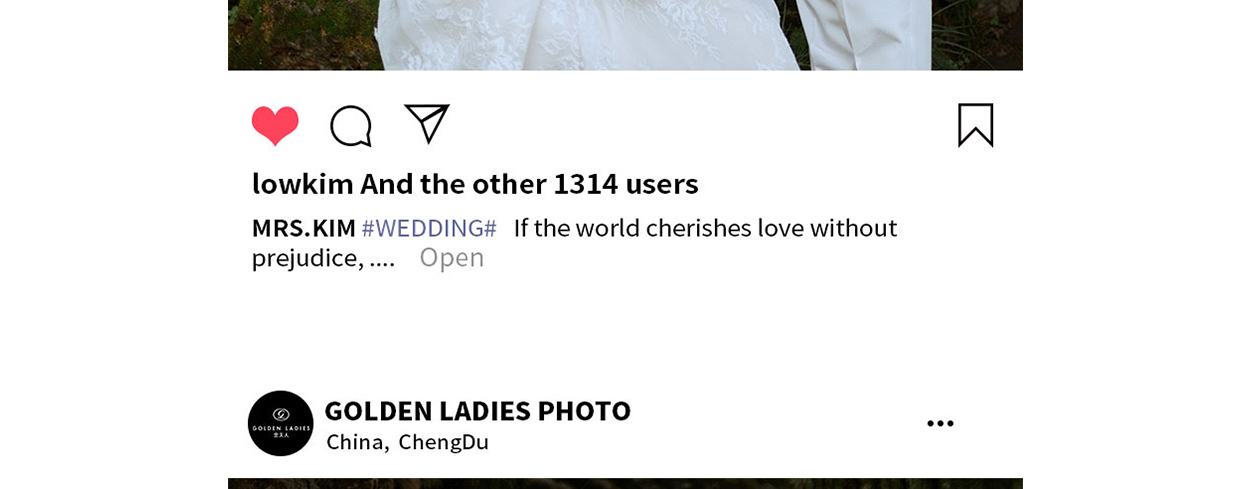The height and width of the screenshot is (489, 1250).
Task: Click caption text about cherishing love
Action: 705,228
